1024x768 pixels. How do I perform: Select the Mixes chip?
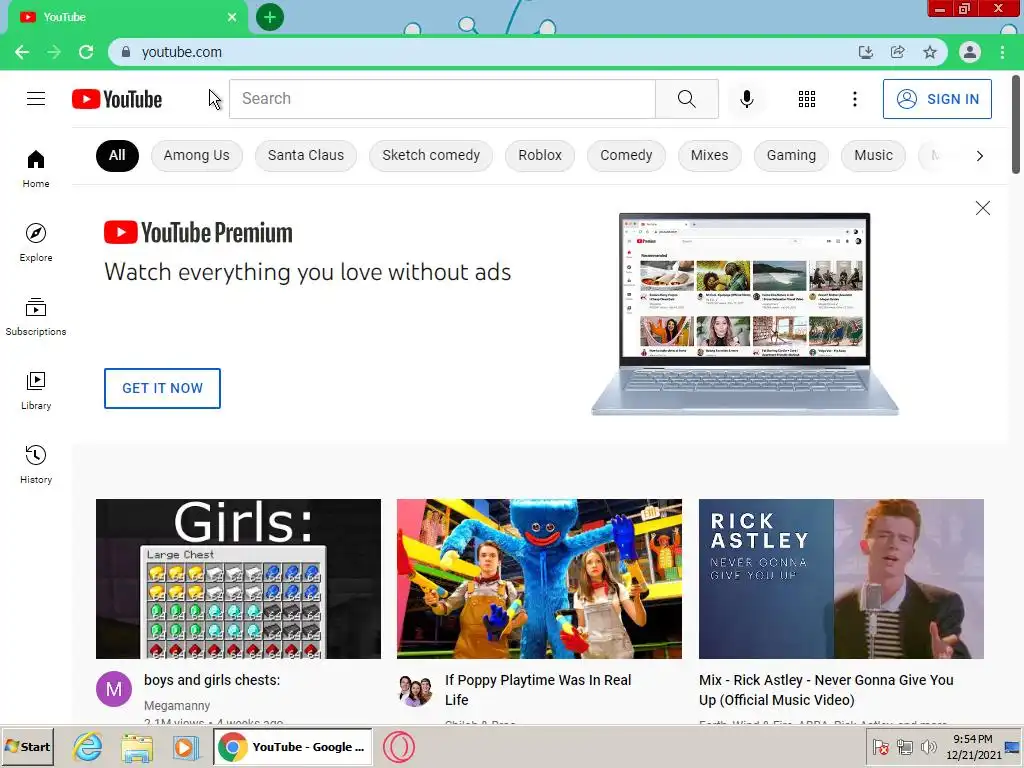pyautogui.click(x=710, y=155)
